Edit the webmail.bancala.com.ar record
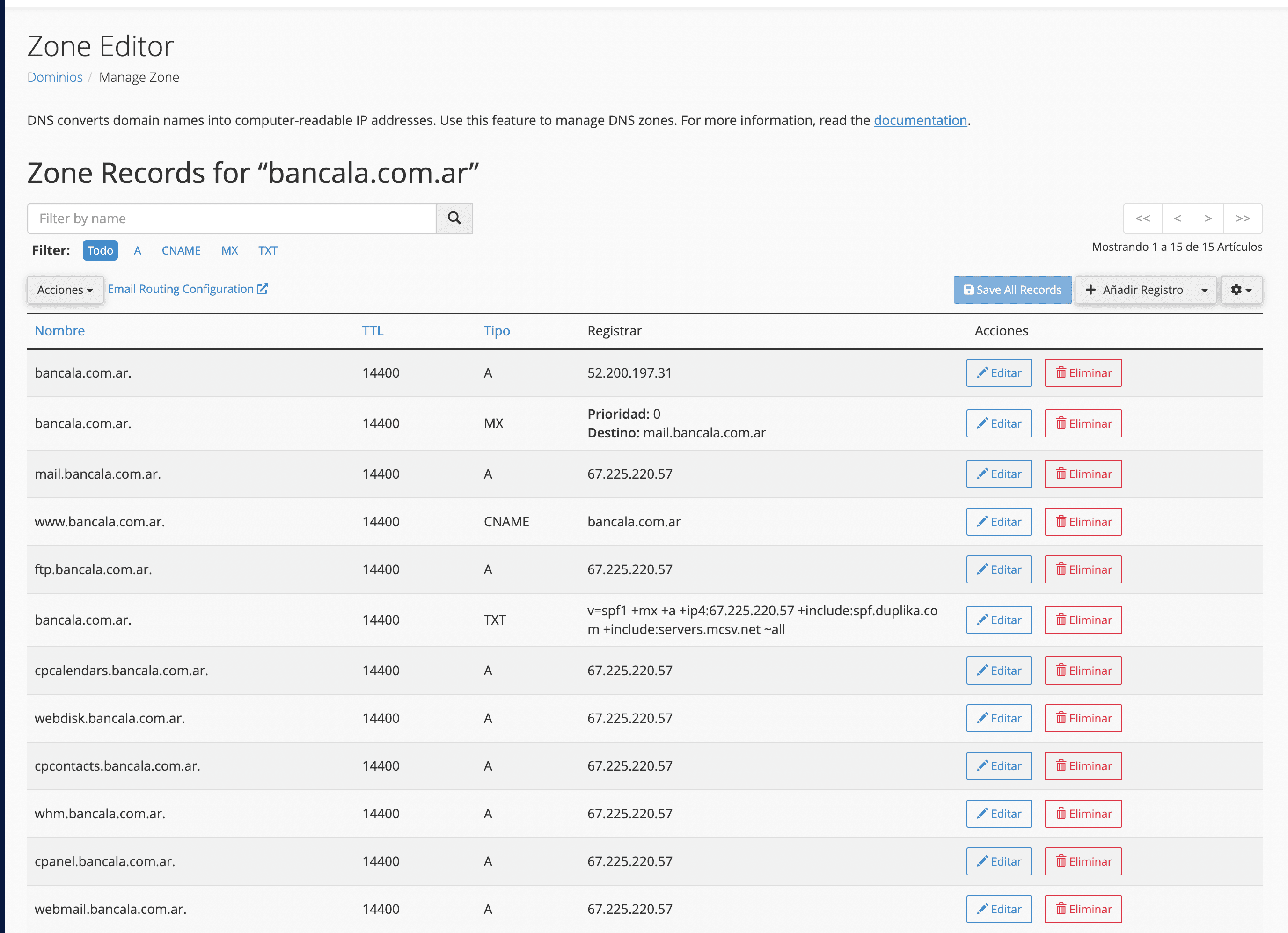The width and height of the screenshot is (1288, 933). coord(999,909)
